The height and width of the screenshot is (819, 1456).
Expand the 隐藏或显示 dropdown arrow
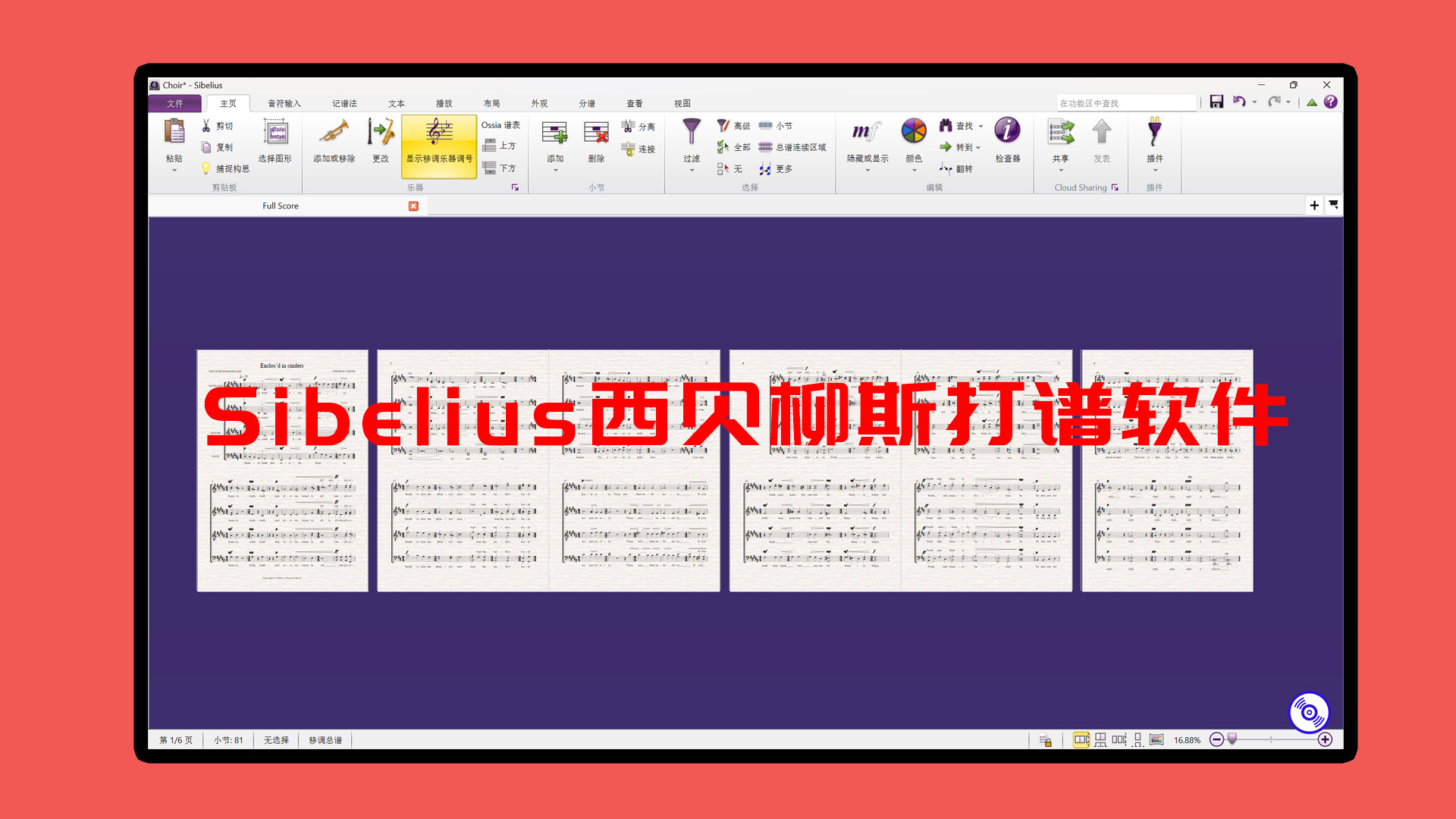[868, 171]
